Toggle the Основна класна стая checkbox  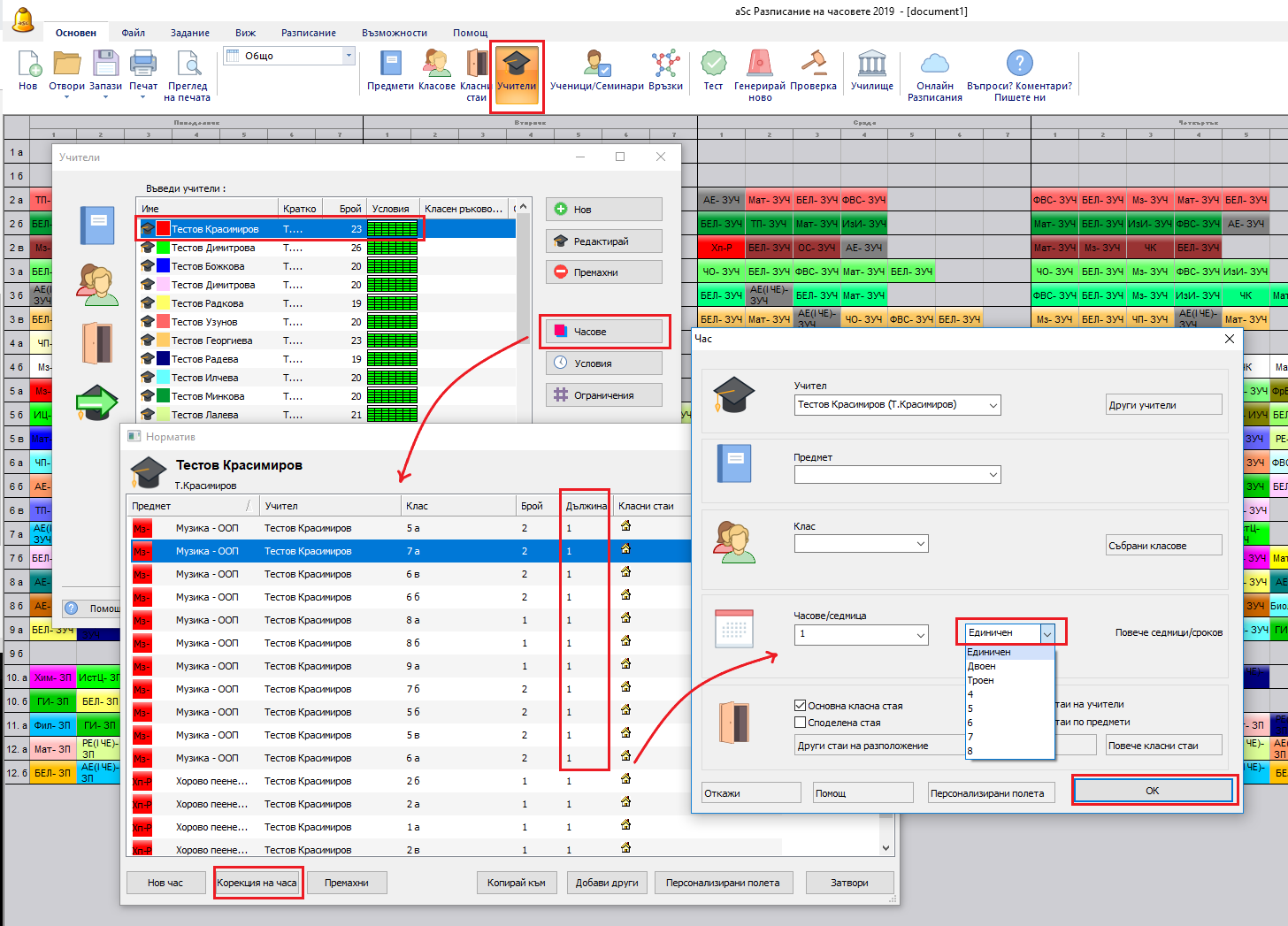point(800,706)
